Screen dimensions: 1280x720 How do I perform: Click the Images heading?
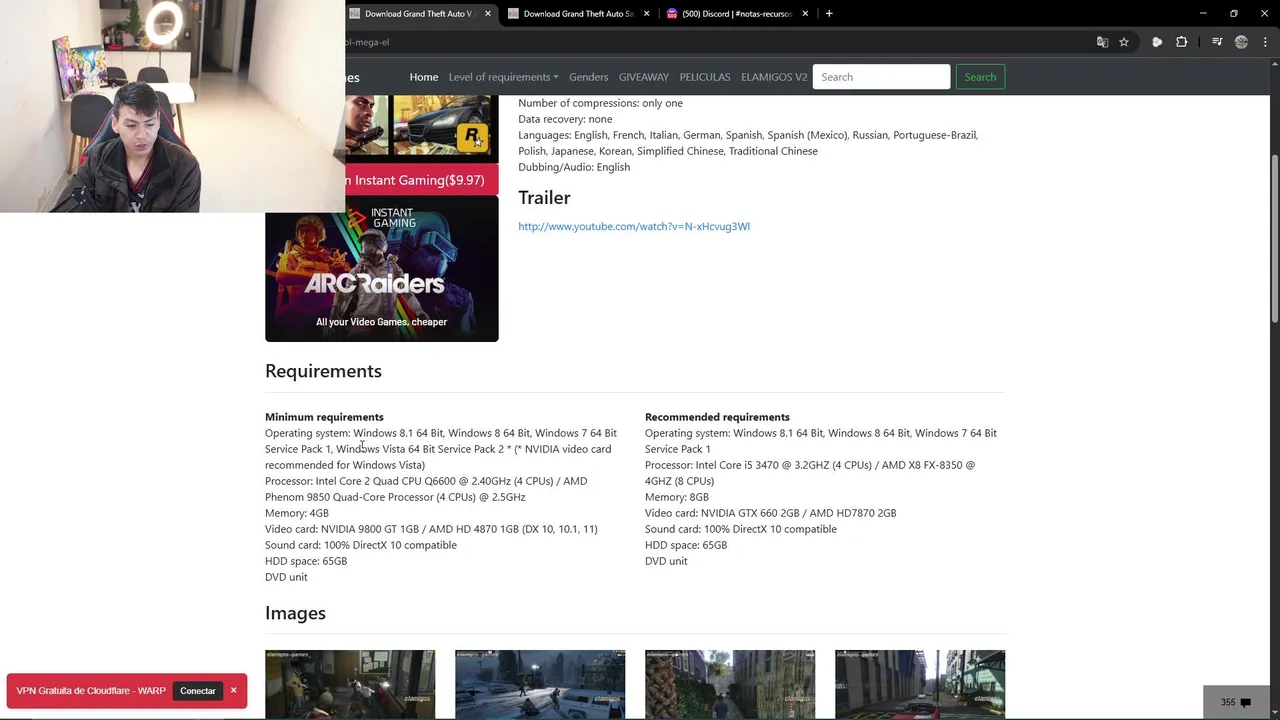coord(295,613)
